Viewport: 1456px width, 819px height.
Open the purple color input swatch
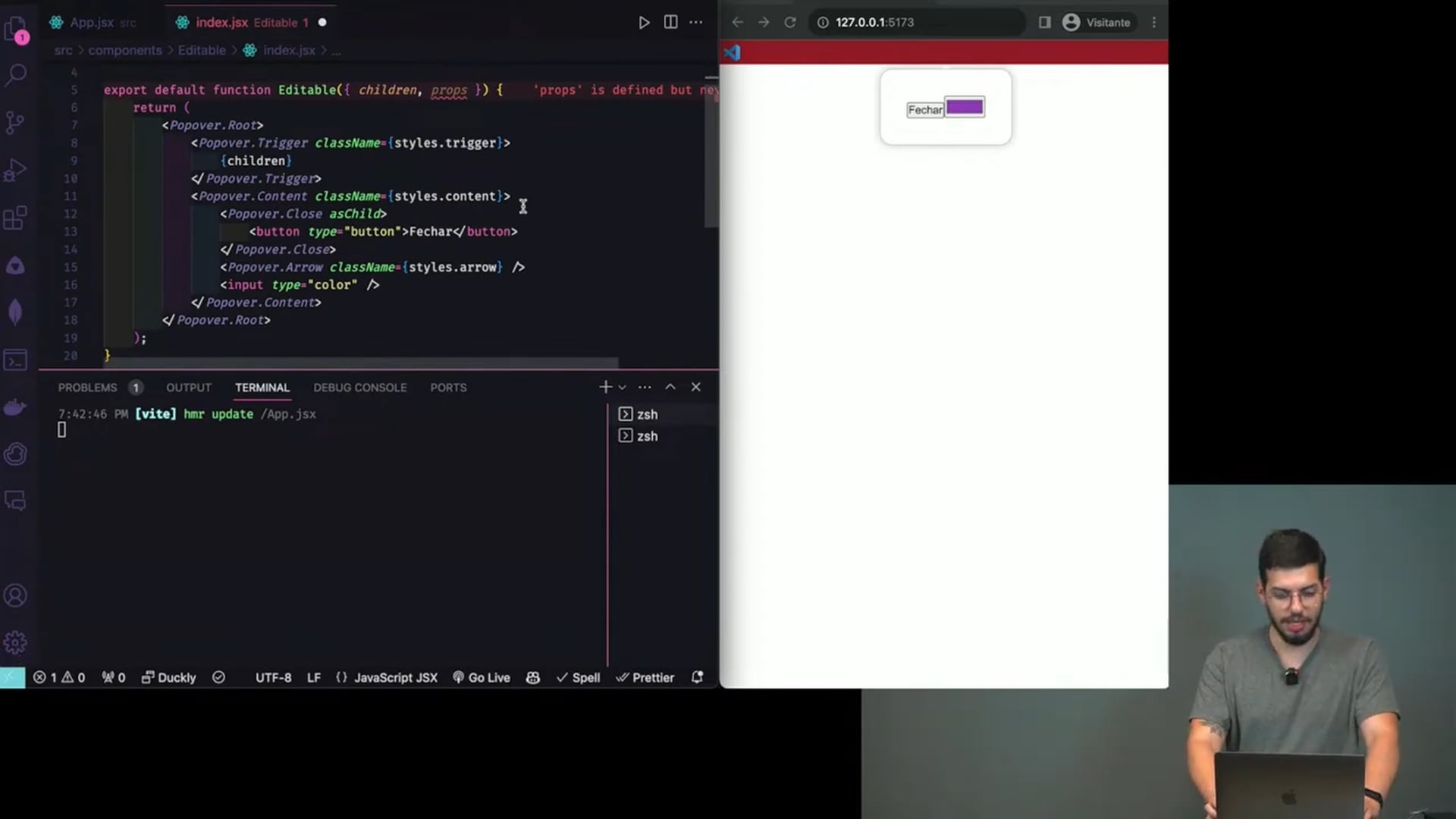pyautogui.click(x=965, y=107)
